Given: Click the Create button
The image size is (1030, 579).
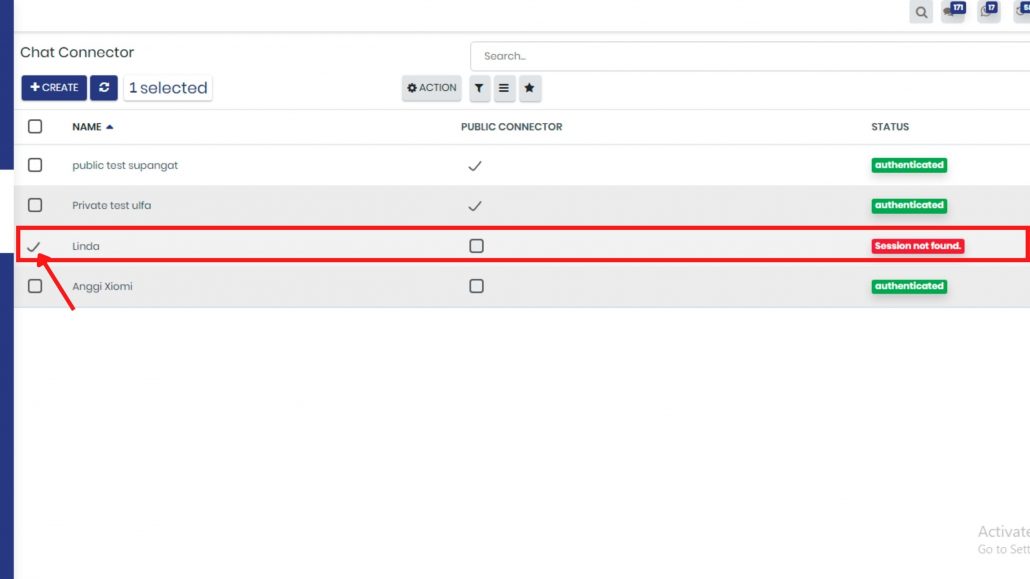Looking at the screenshot, I should coord(54,87).
